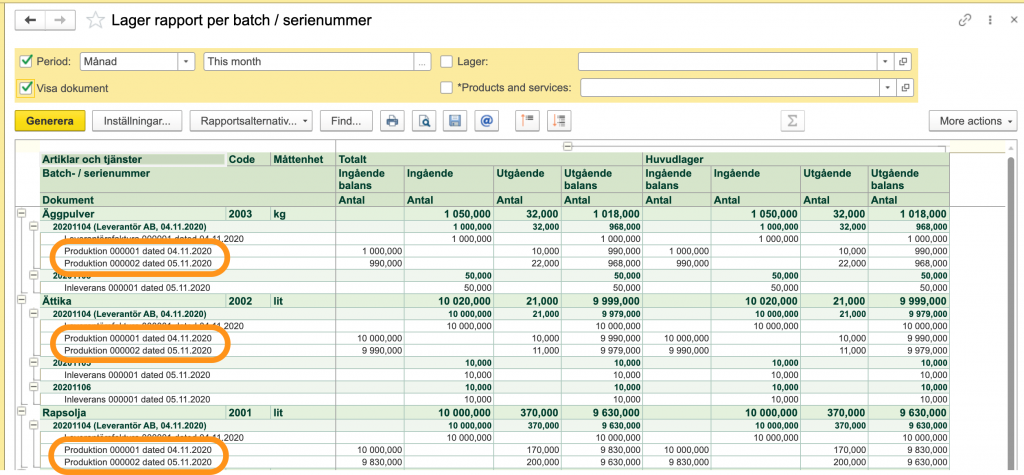The image size is (1024, 475).
Task: Click ellipsis button beside This month
Action: pyautogui.click(x=422, y=61)
